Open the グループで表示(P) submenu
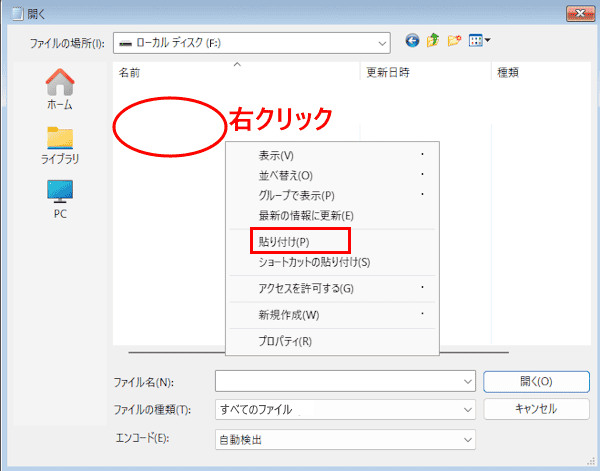 [332, 196]
